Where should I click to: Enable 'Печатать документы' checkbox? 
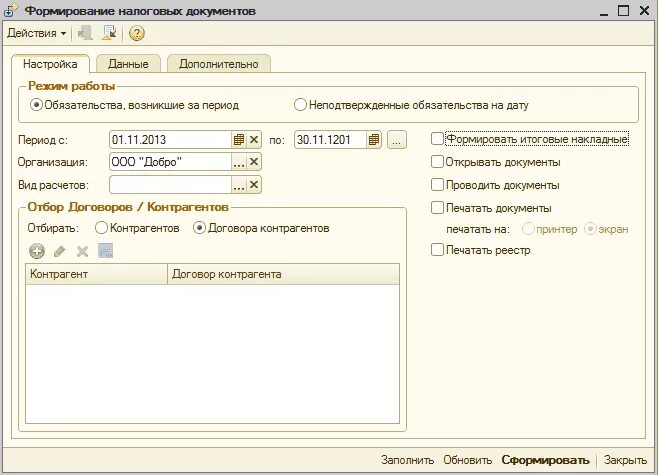tap(437, 208)
